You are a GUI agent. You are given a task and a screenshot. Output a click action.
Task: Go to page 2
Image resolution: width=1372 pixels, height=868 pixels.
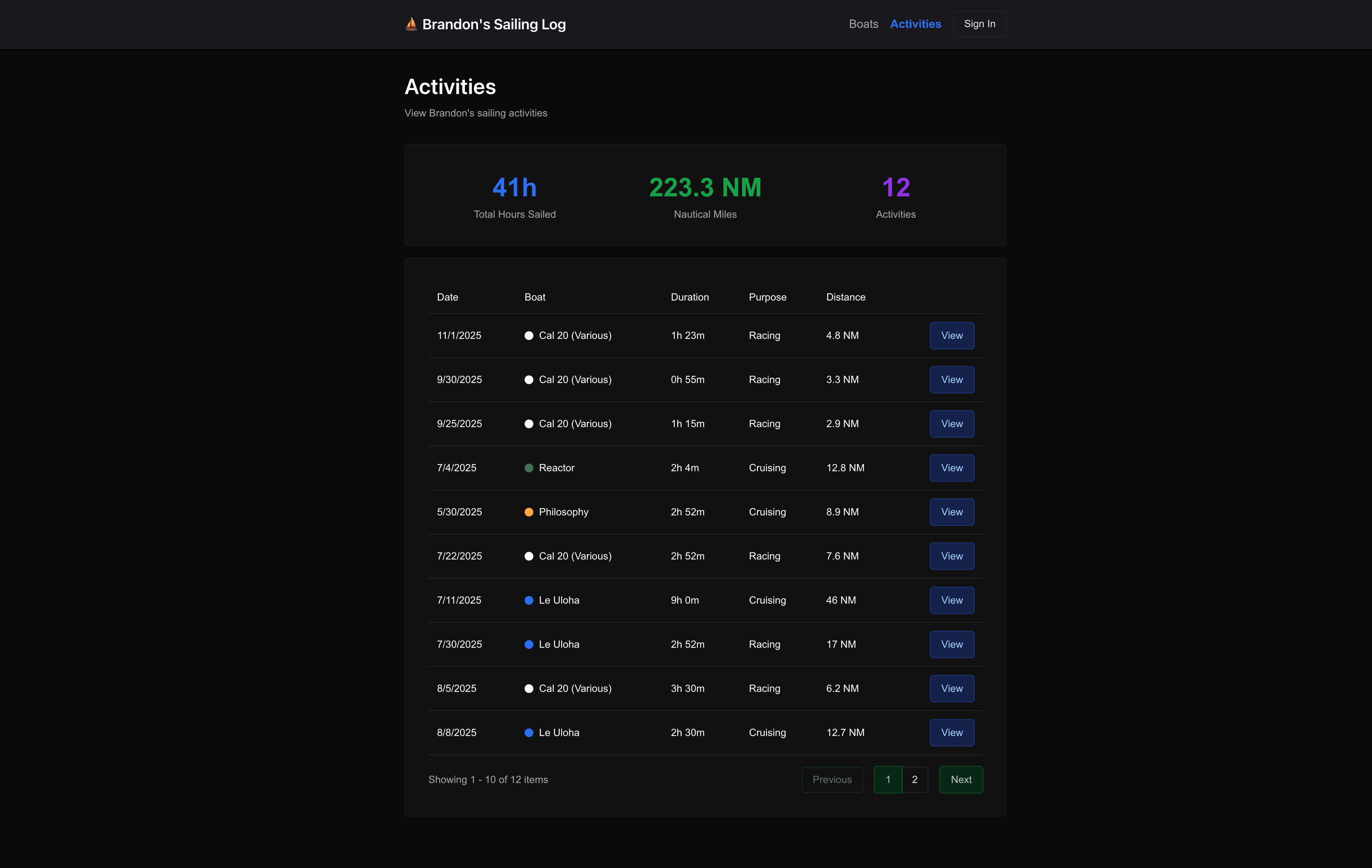click(914, 780)
